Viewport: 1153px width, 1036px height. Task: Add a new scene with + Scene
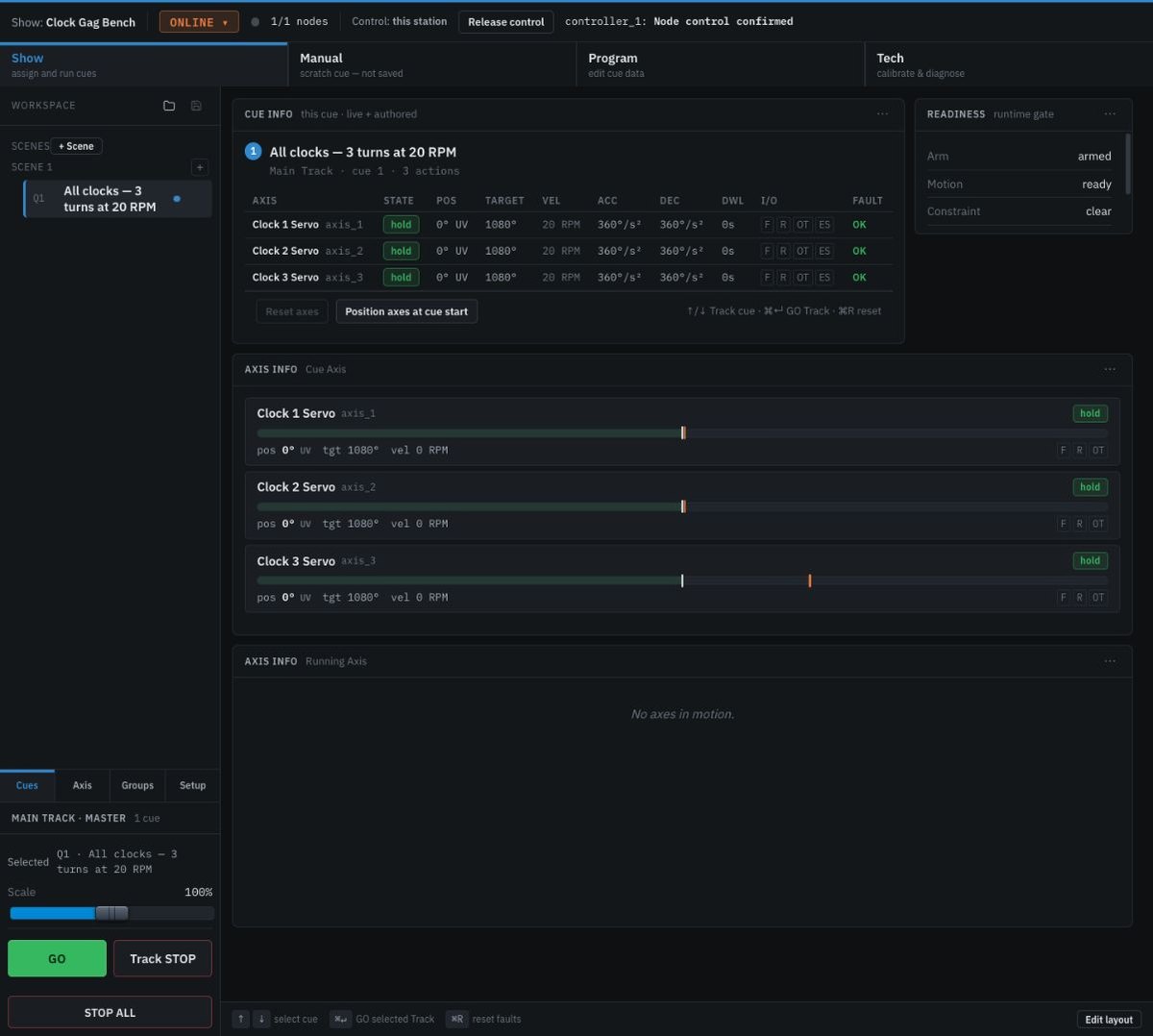tap(77, 146)
